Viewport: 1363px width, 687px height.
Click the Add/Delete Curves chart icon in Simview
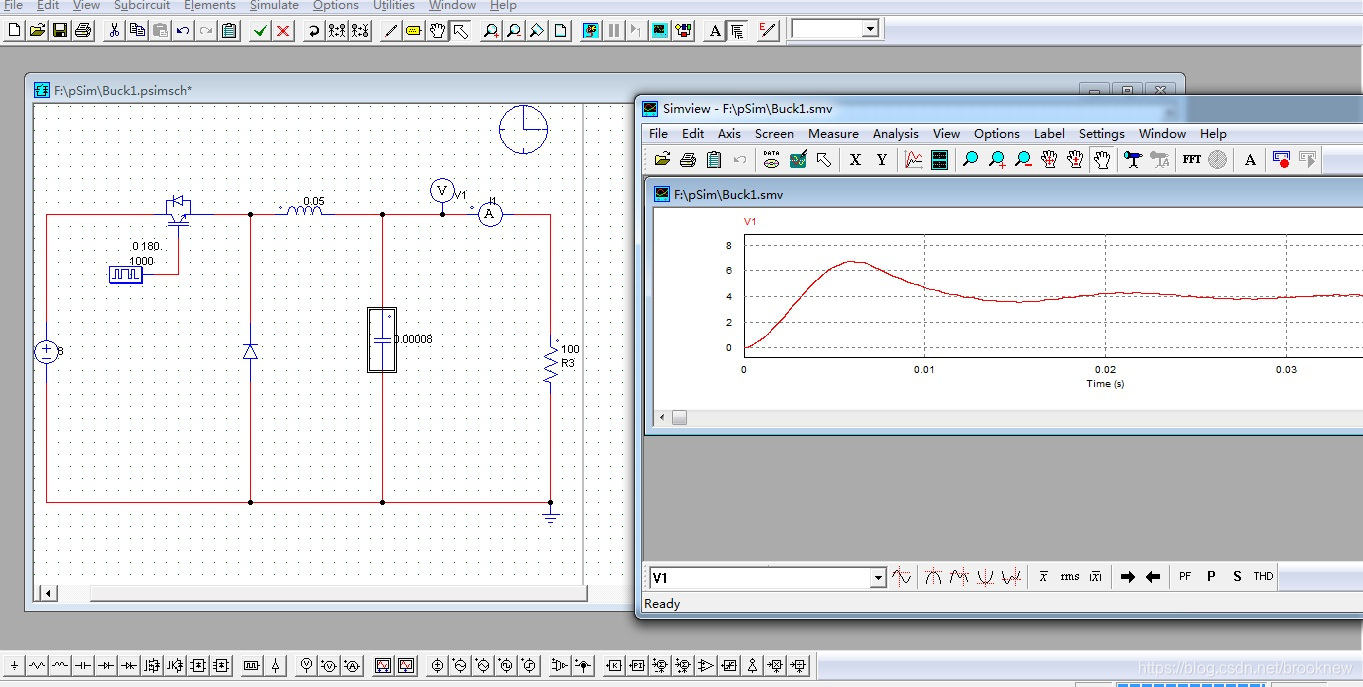914,159
